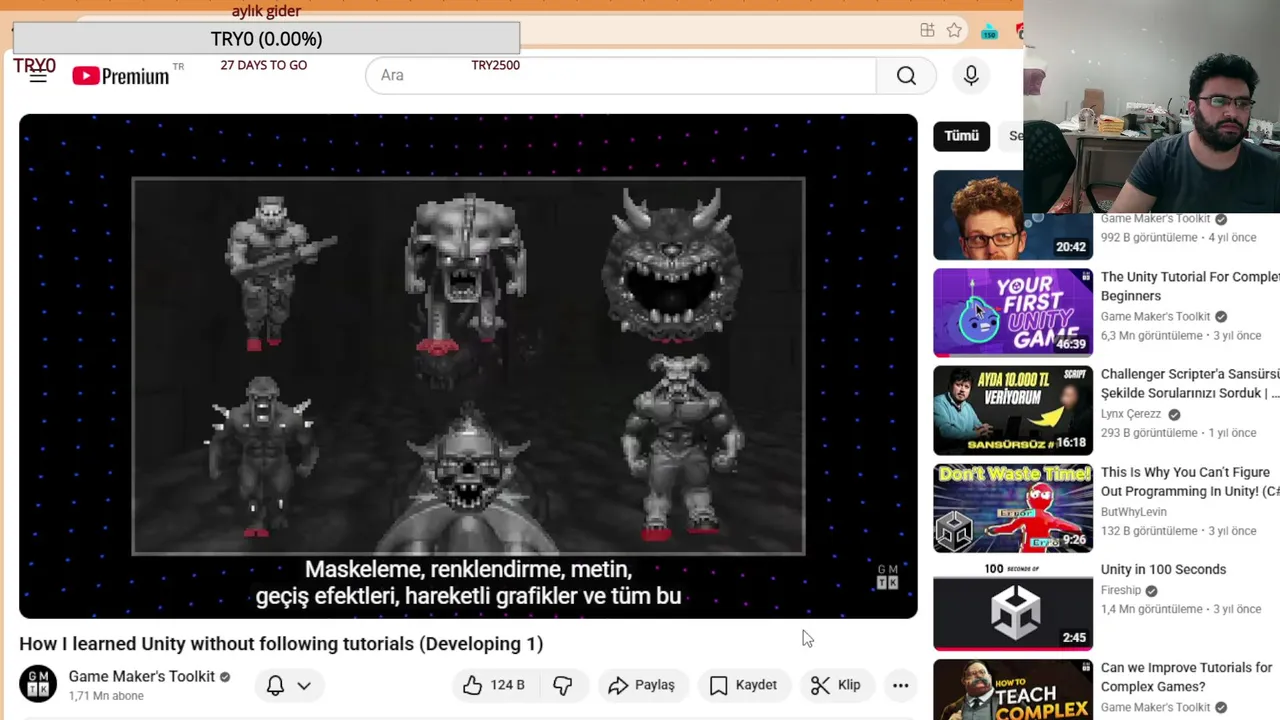
Task: Open Game Maker's Toolkit channel avatar
Action: click(38, 684)
